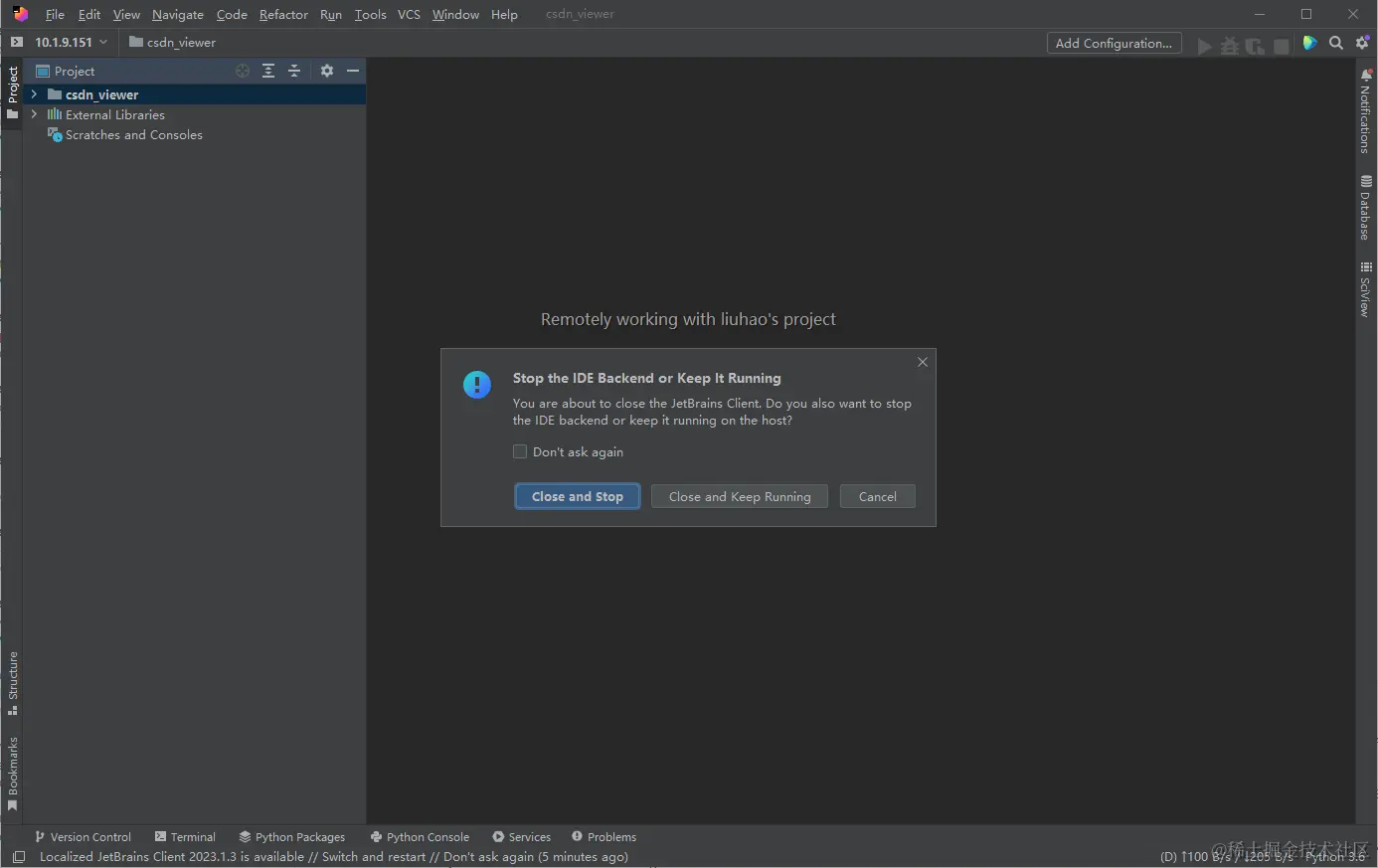The height and width of the screenshot is (868, 1378).
Task: Click tool window quick-access icon in status bar
Action: pyautogui.click(x=18, y=857)
